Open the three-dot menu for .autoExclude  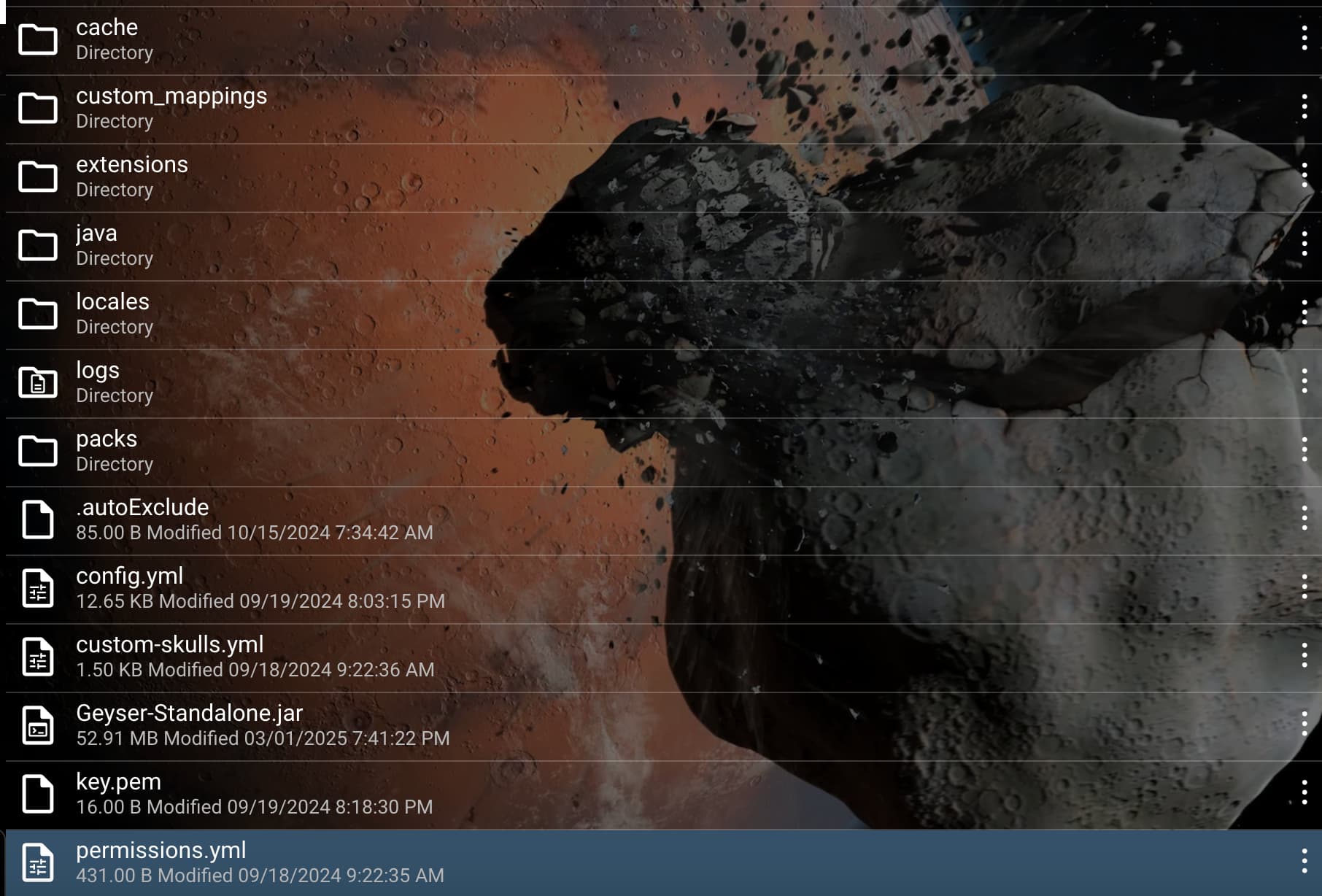tap(1304, 518)
